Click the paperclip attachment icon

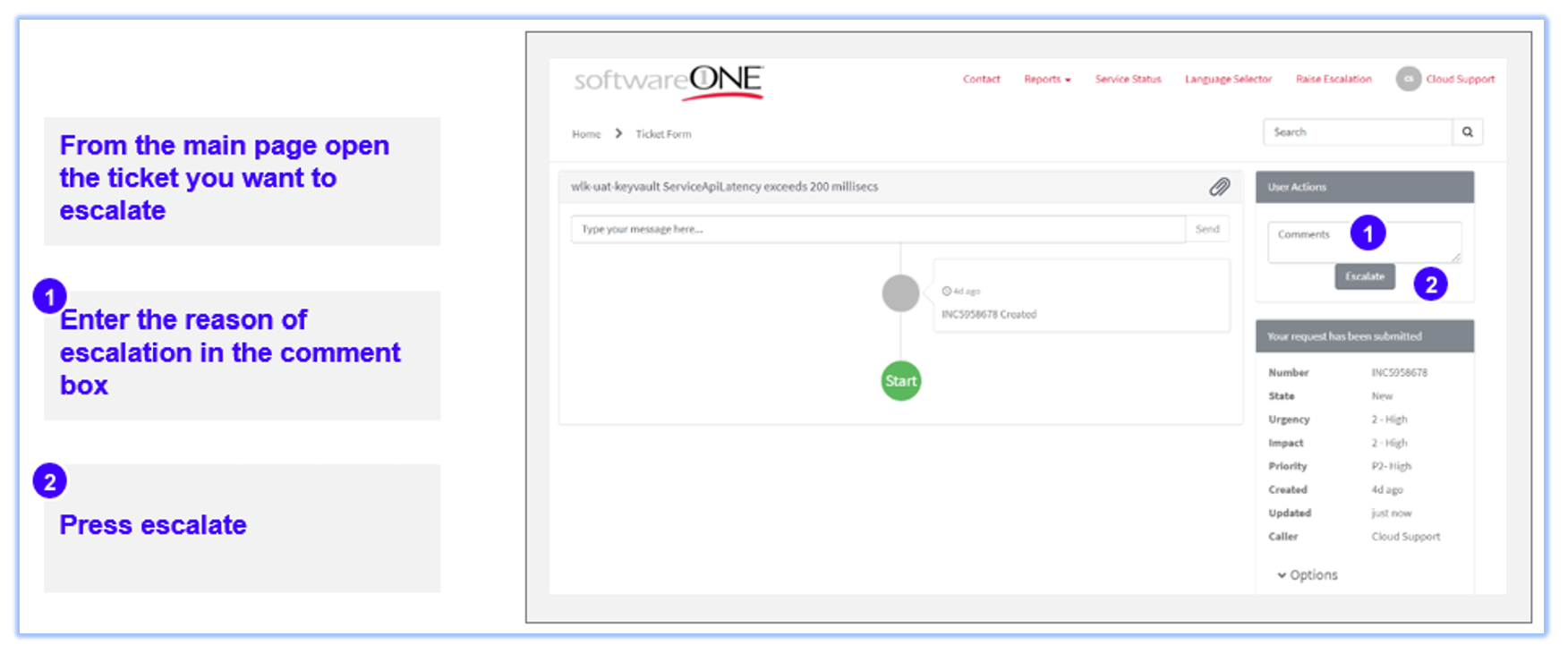tap(1219, 187)
